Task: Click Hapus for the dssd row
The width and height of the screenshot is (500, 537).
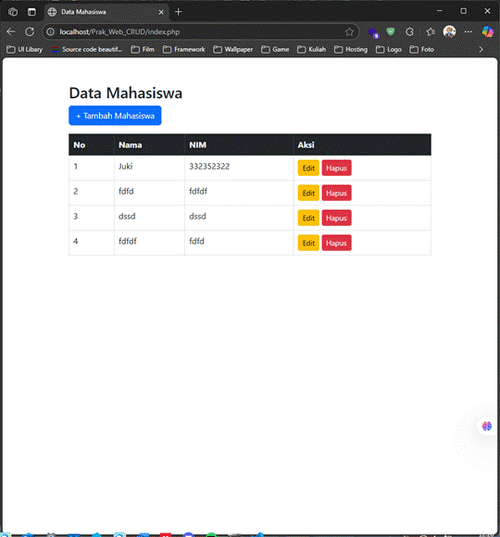Action: click(336, 218)
